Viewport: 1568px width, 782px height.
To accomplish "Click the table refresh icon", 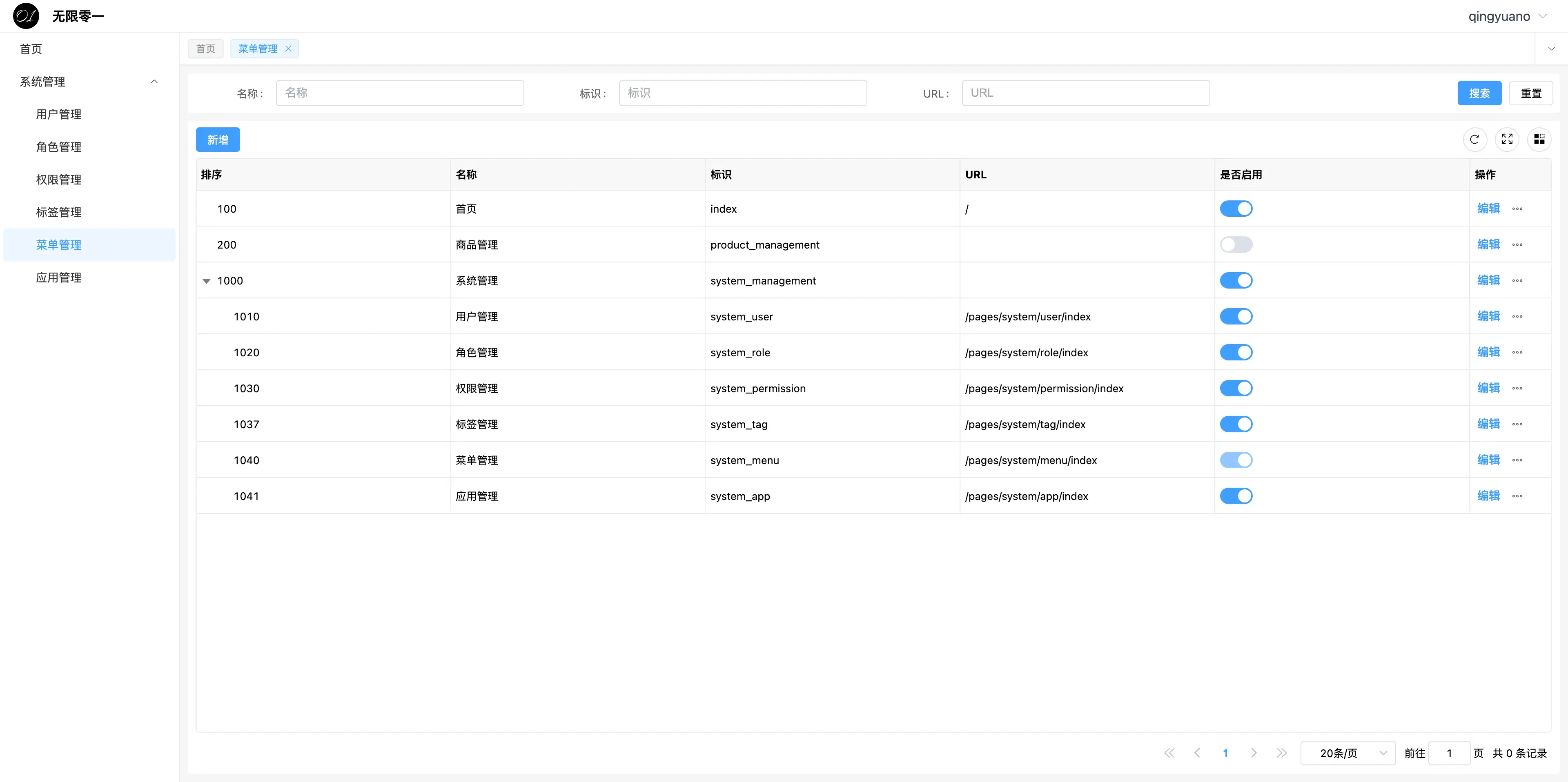I will pos(1474,139).
